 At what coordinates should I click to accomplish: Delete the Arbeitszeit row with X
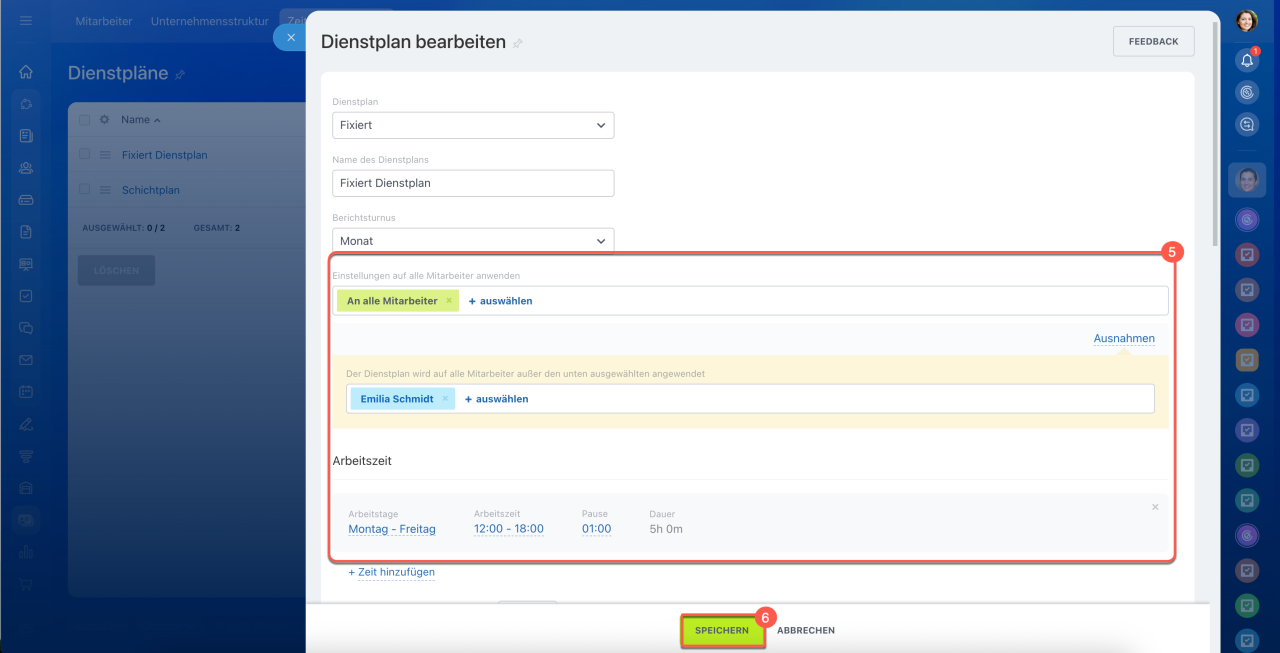[1155, 507]
